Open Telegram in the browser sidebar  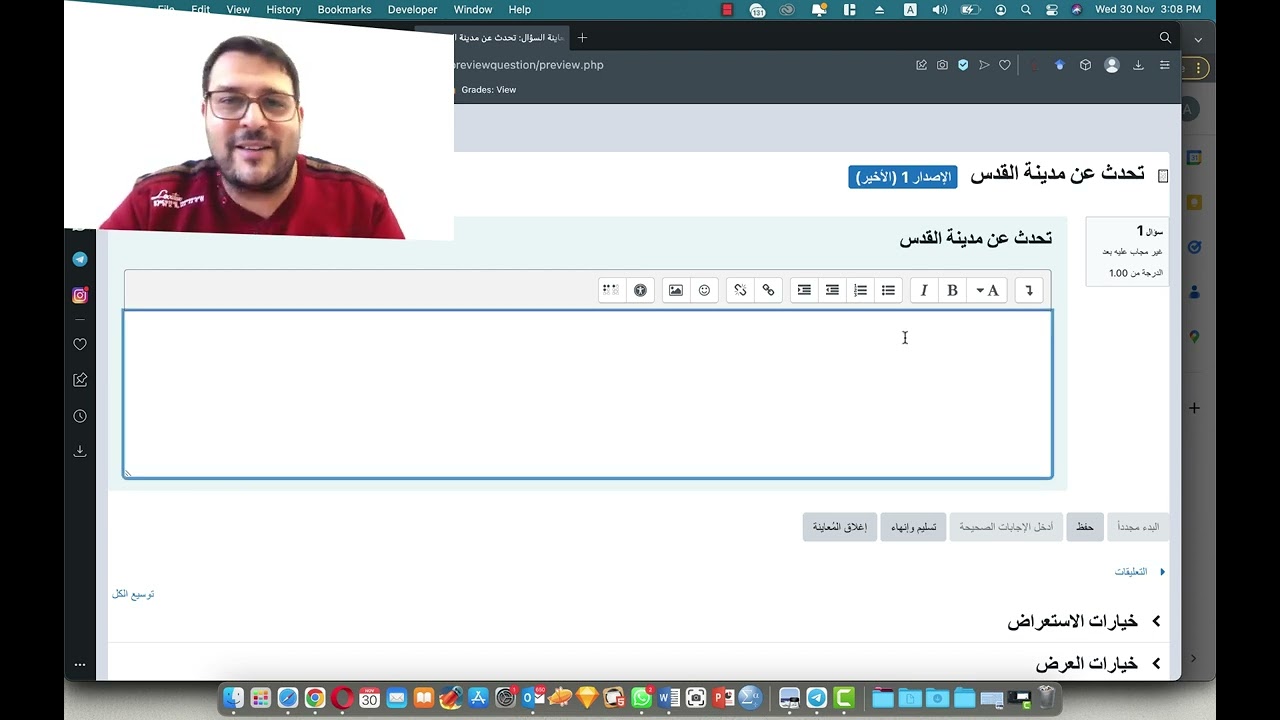(x=80, y=259)
